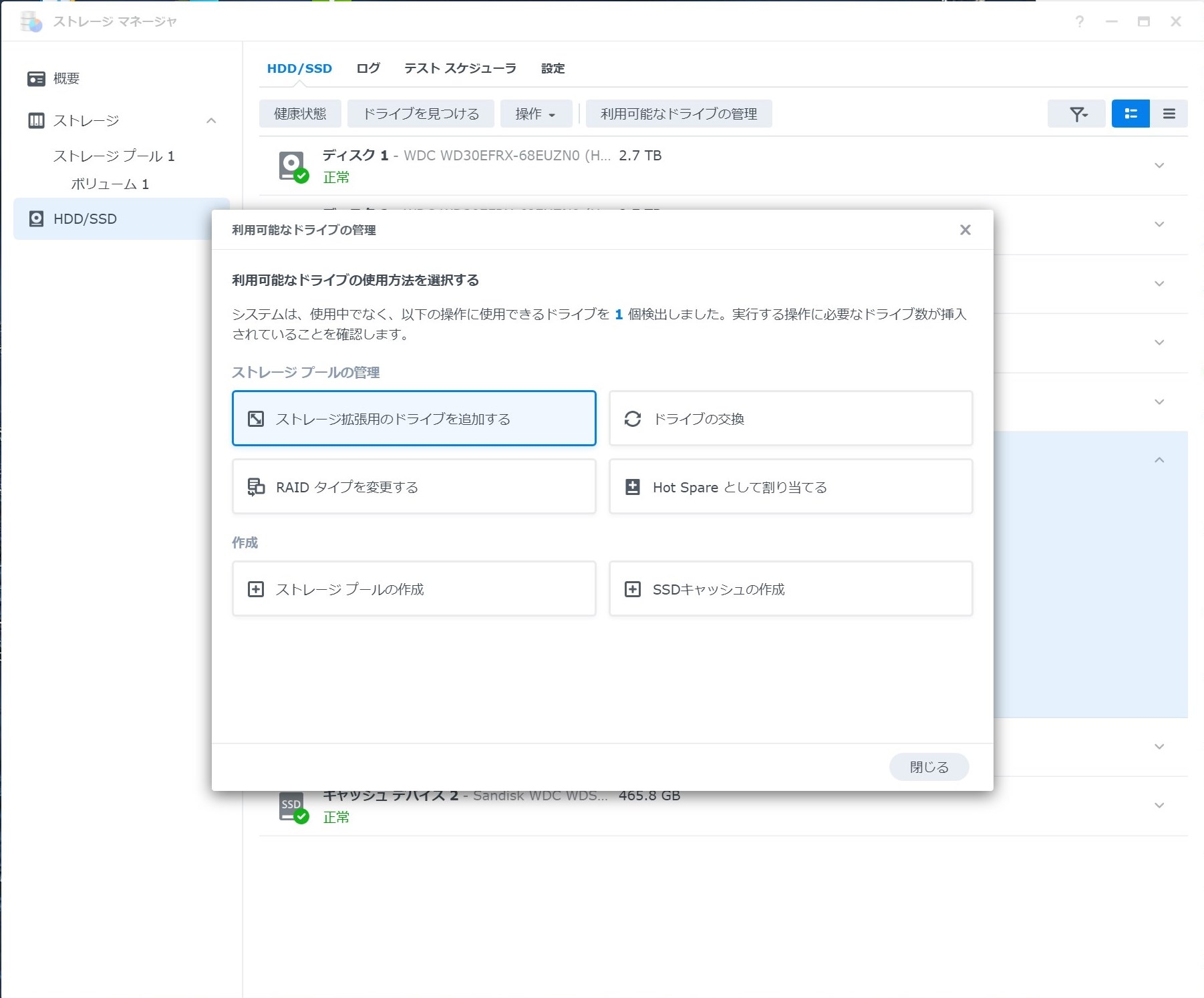Expand キャッシュ デバイス 2 details chevron
Viewport: 1204px width, 998px height.
[1159, 806]
